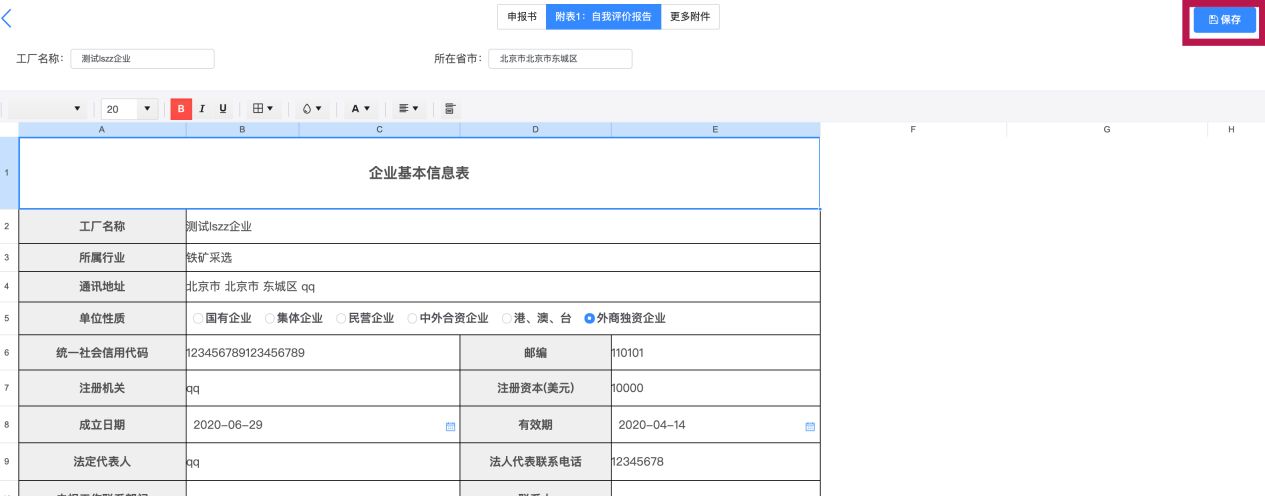
Task: Go back using the left arrow
Action: pos(8,18)
